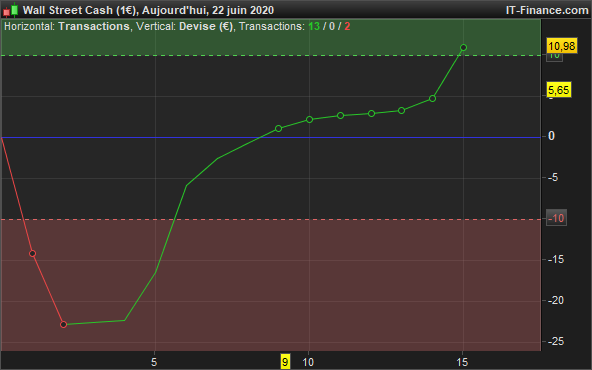
Task: Click the green data point at transaction 9
Action: [x=278, y=128]
